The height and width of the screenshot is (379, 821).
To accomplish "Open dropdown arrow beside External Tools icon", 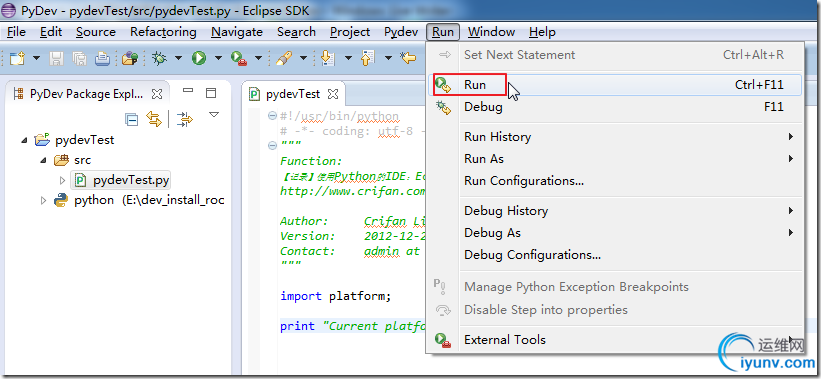I will point(258,58).
